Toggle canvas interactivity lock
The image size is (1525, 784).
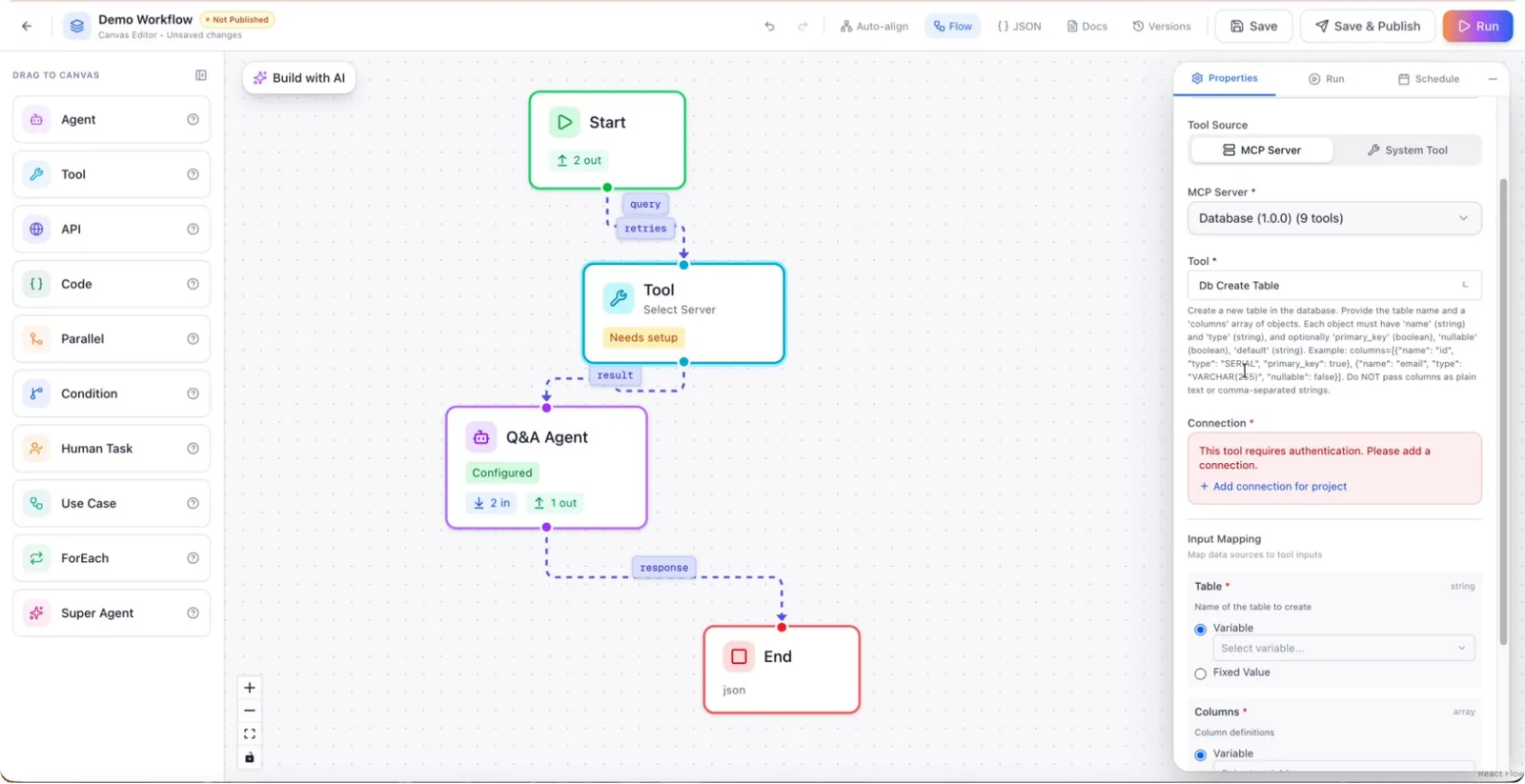point(250,758)
